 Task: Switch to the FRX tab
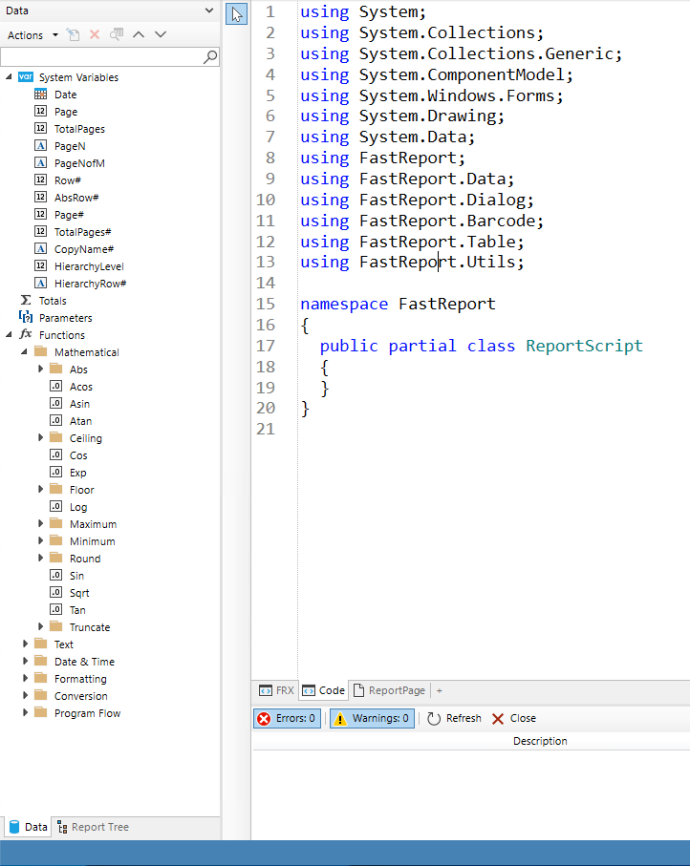tap(276, 690)
